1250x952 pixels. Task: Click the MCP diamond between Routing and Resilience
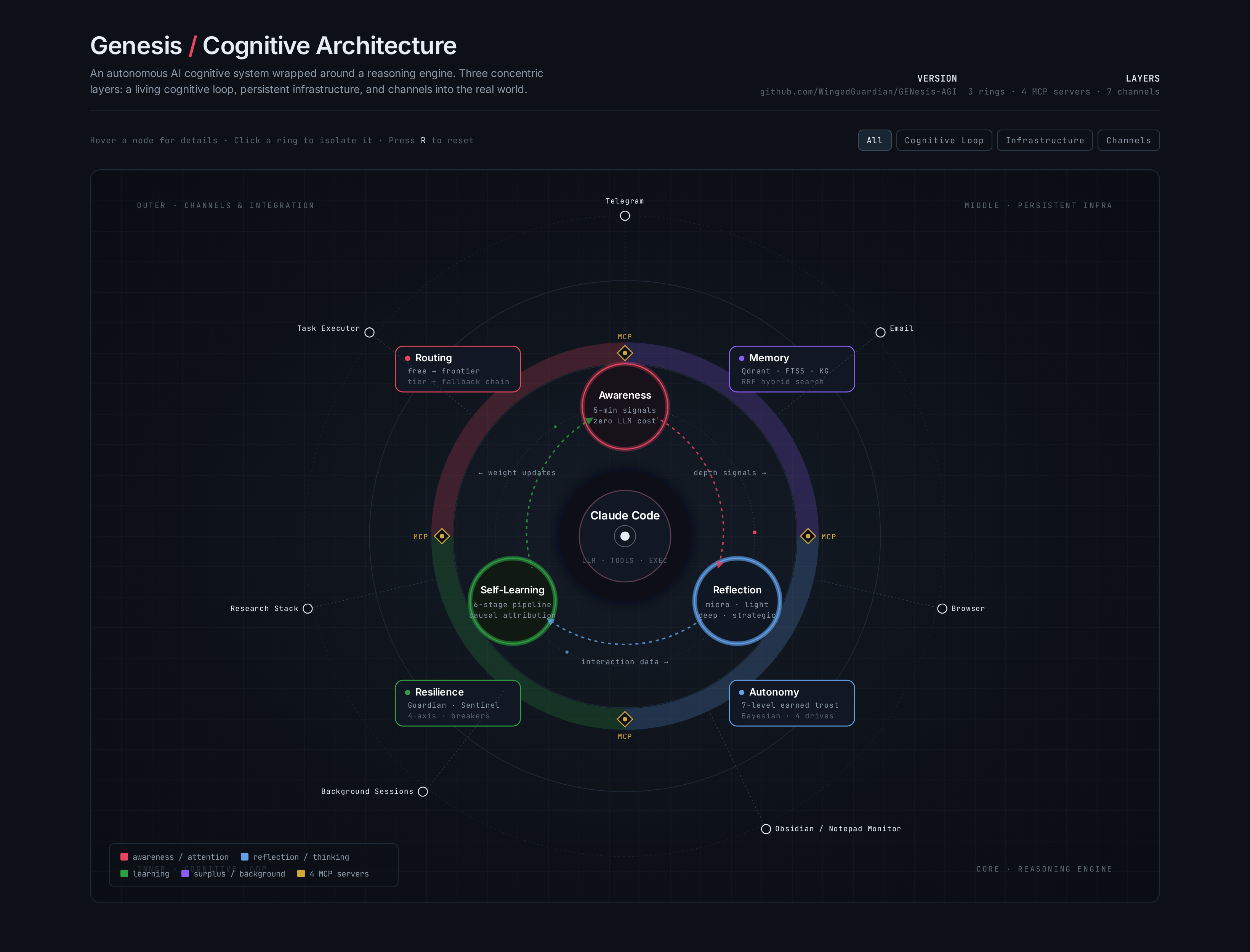tap(441, 536)
